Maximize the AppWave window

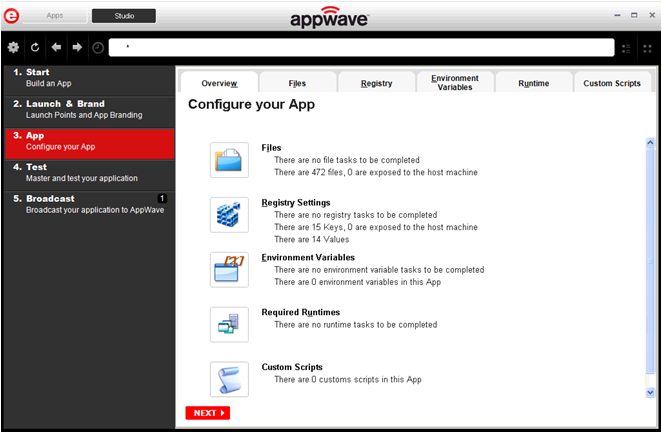click(x=634, y=15)
